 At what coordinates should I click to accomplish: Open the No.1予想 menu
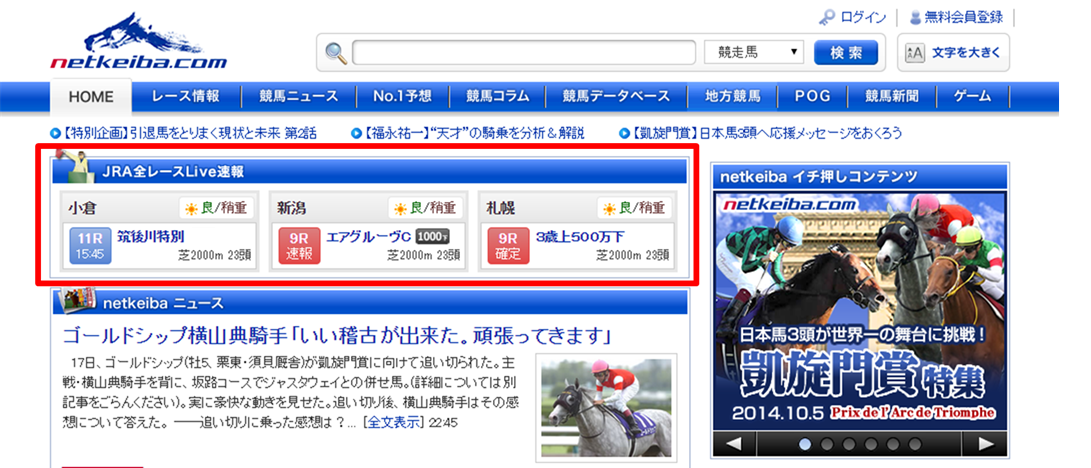(402, 96)
